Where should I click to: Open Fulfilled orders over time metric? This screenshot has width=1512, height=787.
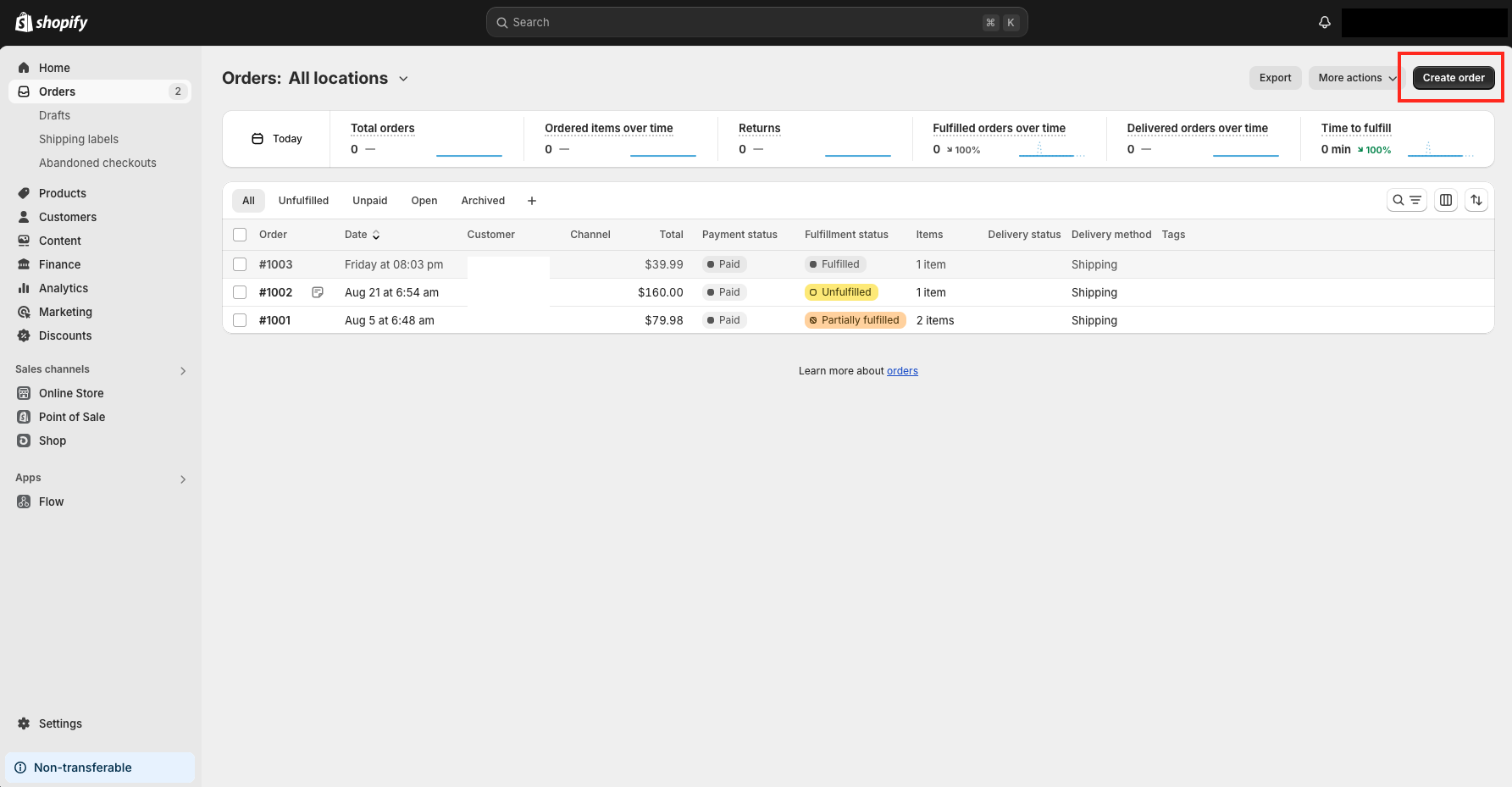1009,139
